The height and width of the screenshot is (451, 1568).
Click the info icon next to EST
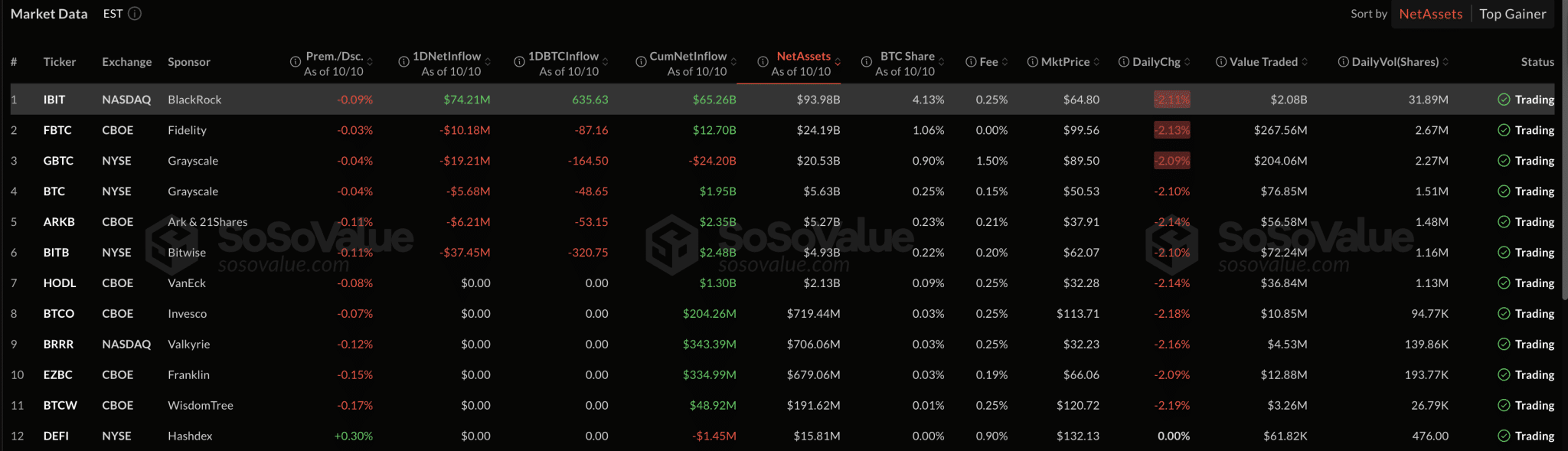pyautogui.click(x=135, y=14)
